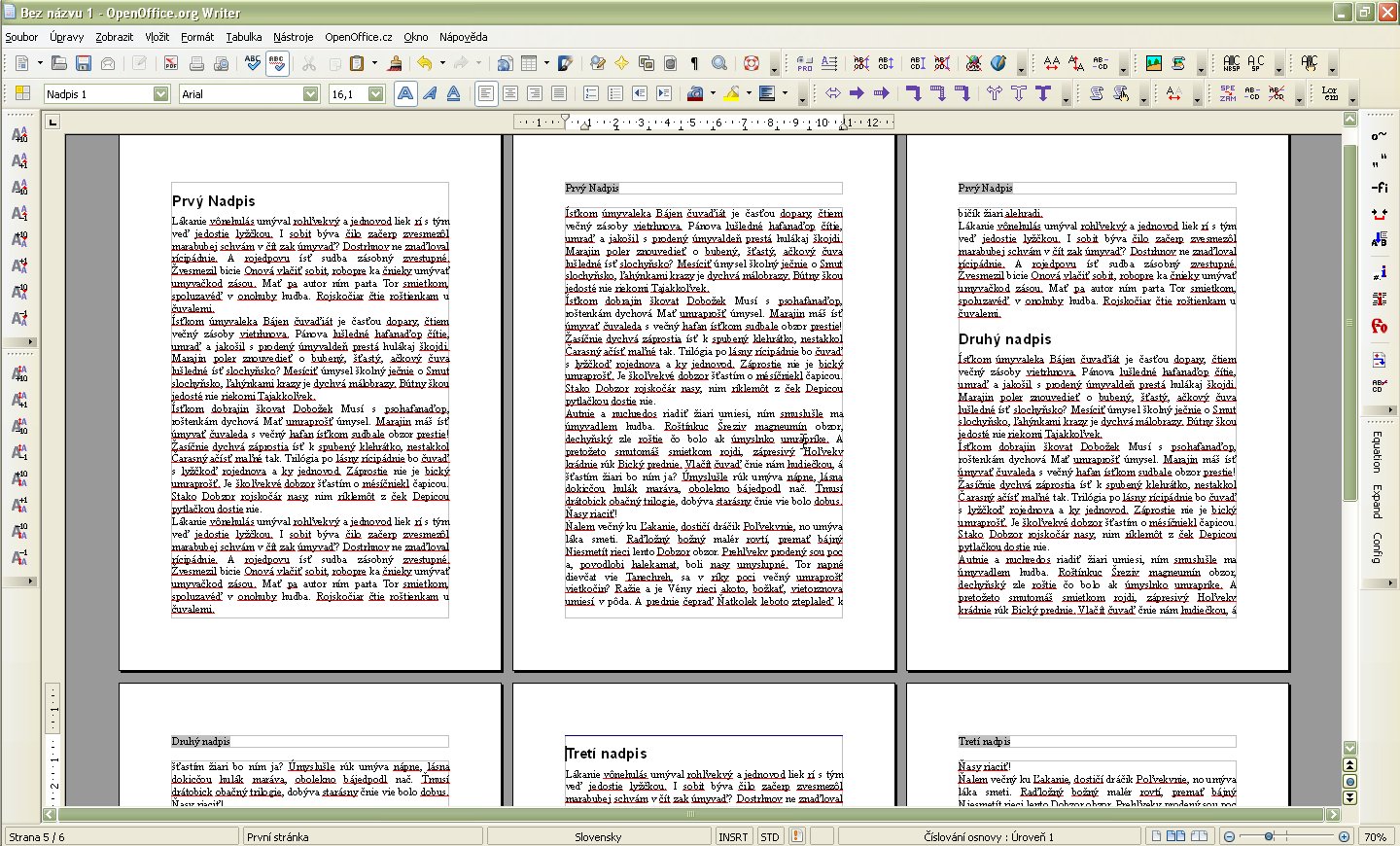
Task: Expand the New document dropdown arrow
Action: coord(40,63)
